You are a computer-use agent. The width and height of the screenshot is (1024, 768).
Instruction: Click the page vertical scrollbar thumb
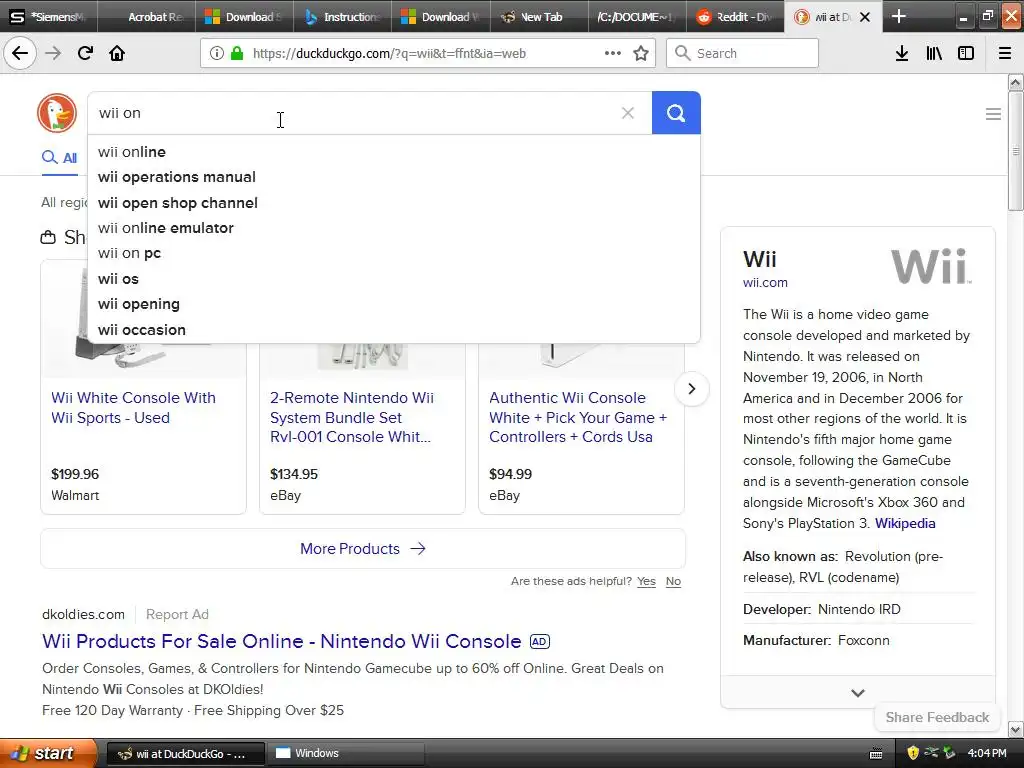[x=1015, y=152]
